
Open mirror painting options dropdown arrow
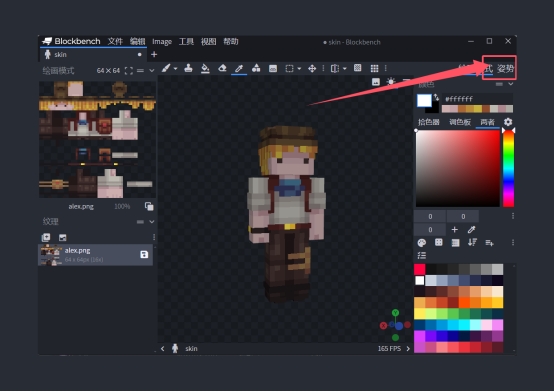tap(344, 69)
